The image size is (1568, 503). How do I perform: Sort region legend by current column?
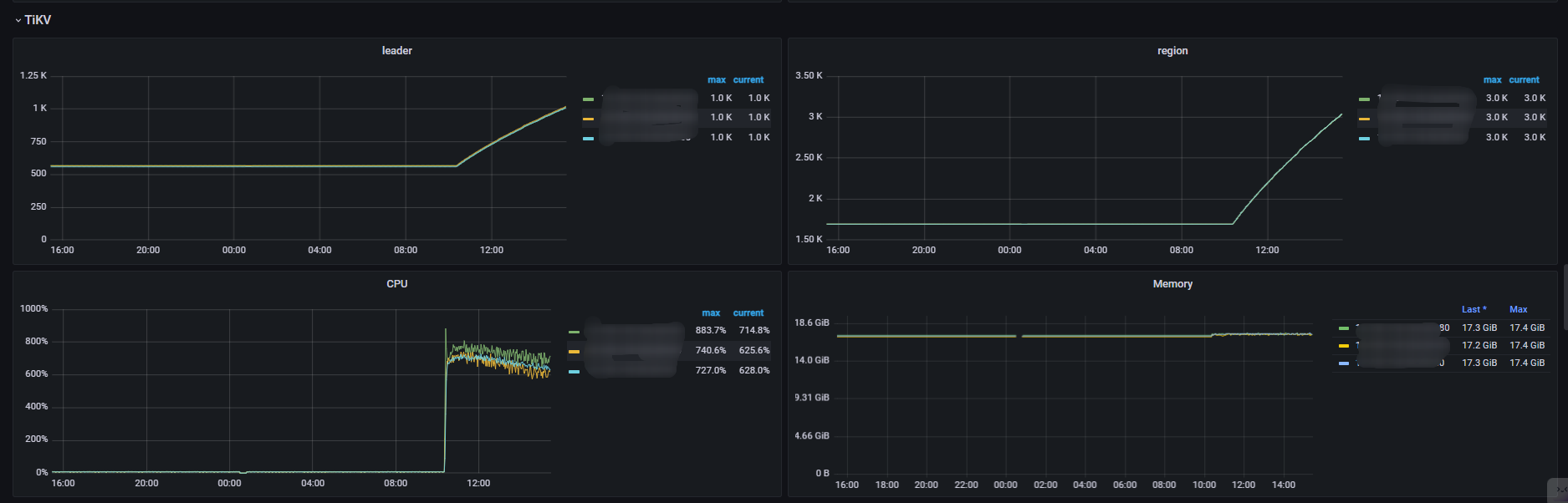[x=1524, y=80]
